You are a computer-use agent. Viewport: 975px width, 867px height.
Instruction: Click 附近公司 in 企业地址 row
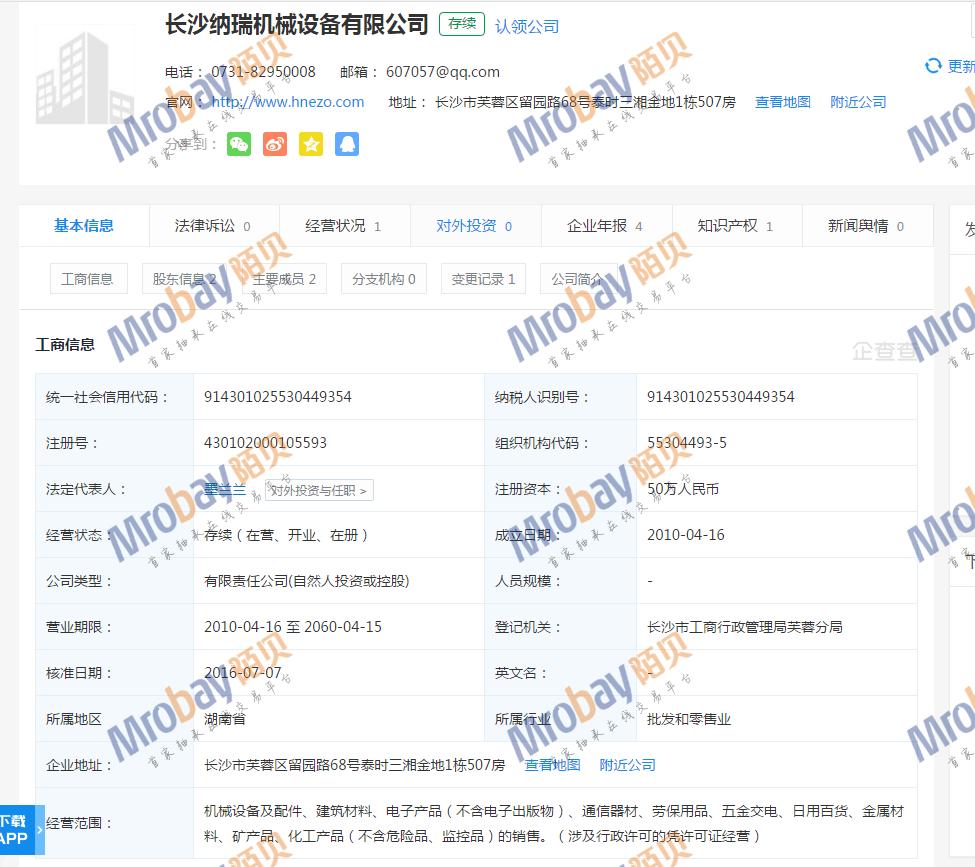628,765
